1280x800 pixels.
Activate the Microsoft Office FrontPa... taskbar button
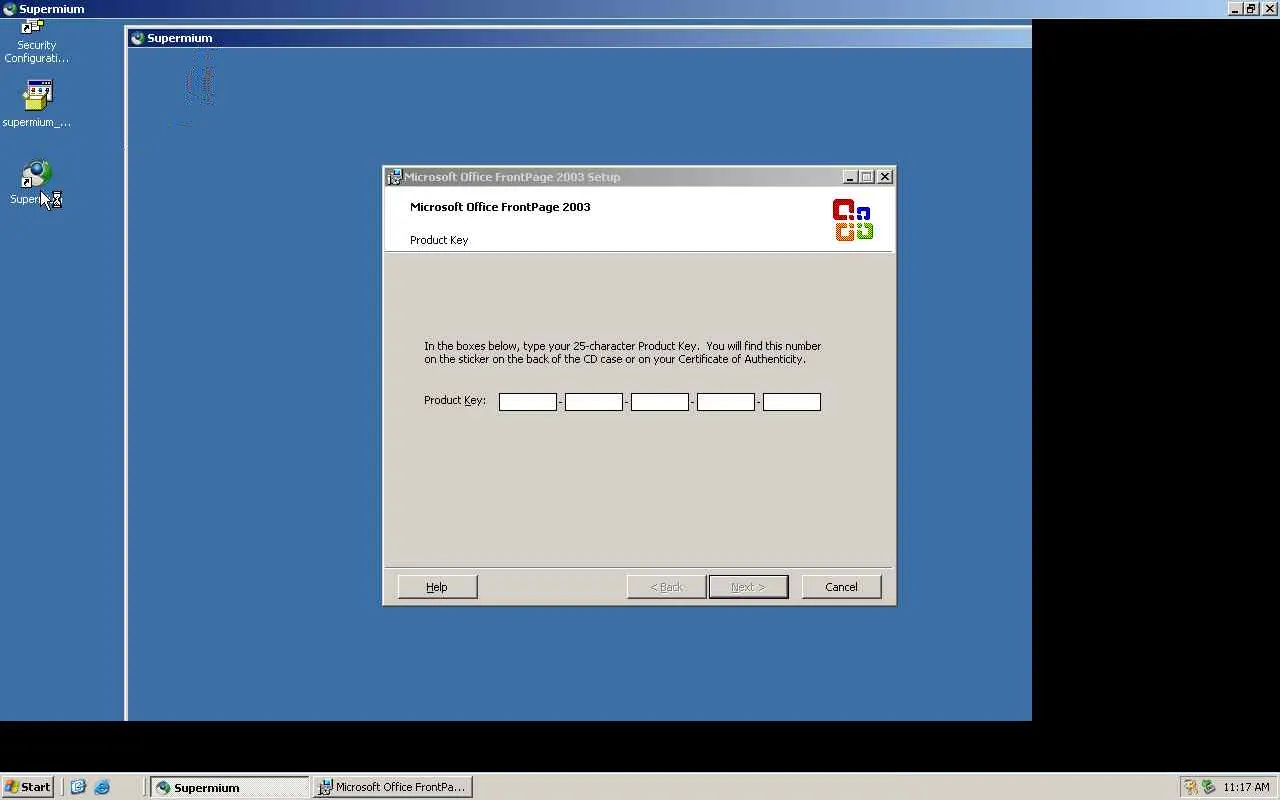(x=392, y=787)
